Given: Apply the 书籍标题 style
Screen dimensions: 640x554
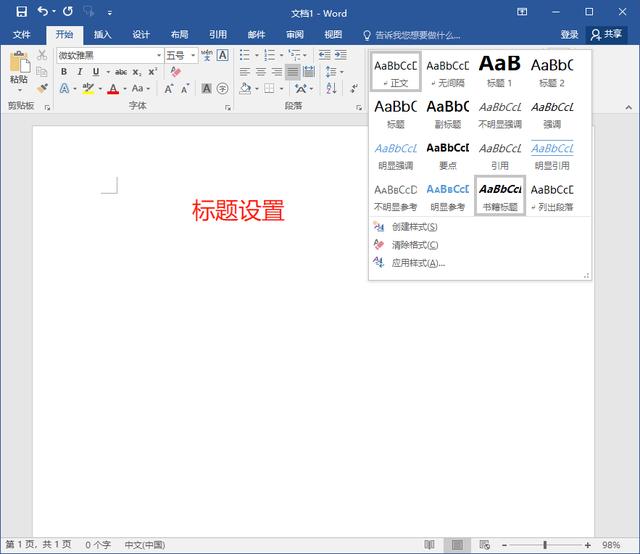Looking at the screenshot, I should point(500,196).
